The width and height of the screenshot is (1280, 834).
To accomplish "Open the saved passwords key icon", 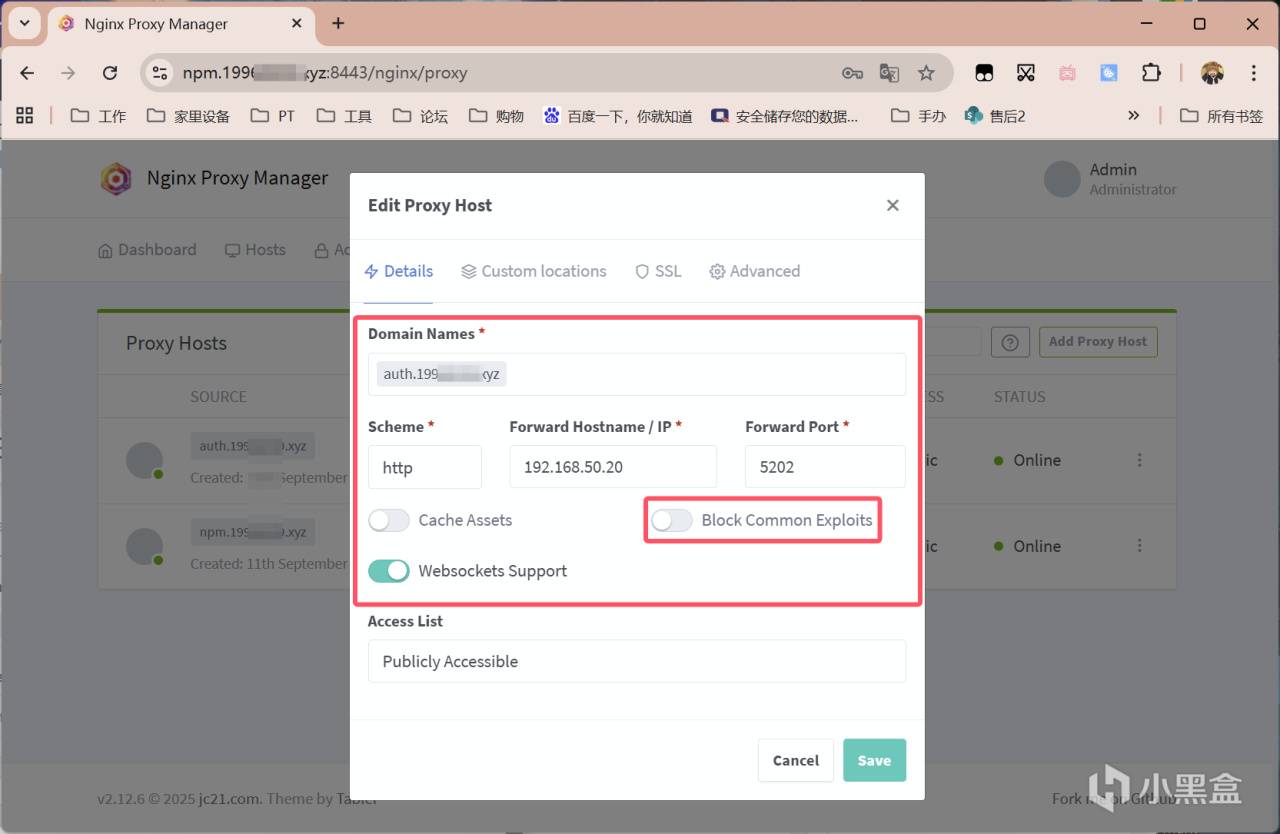I will pyautogui.click(x=852, y=73).
